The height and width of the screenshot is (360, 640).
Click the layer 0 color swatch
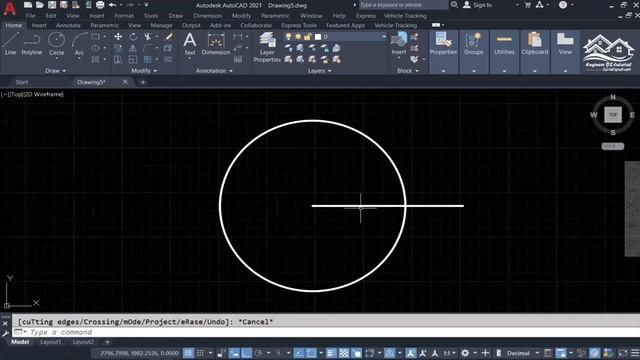pyautogui.click(x=318, y=37)
